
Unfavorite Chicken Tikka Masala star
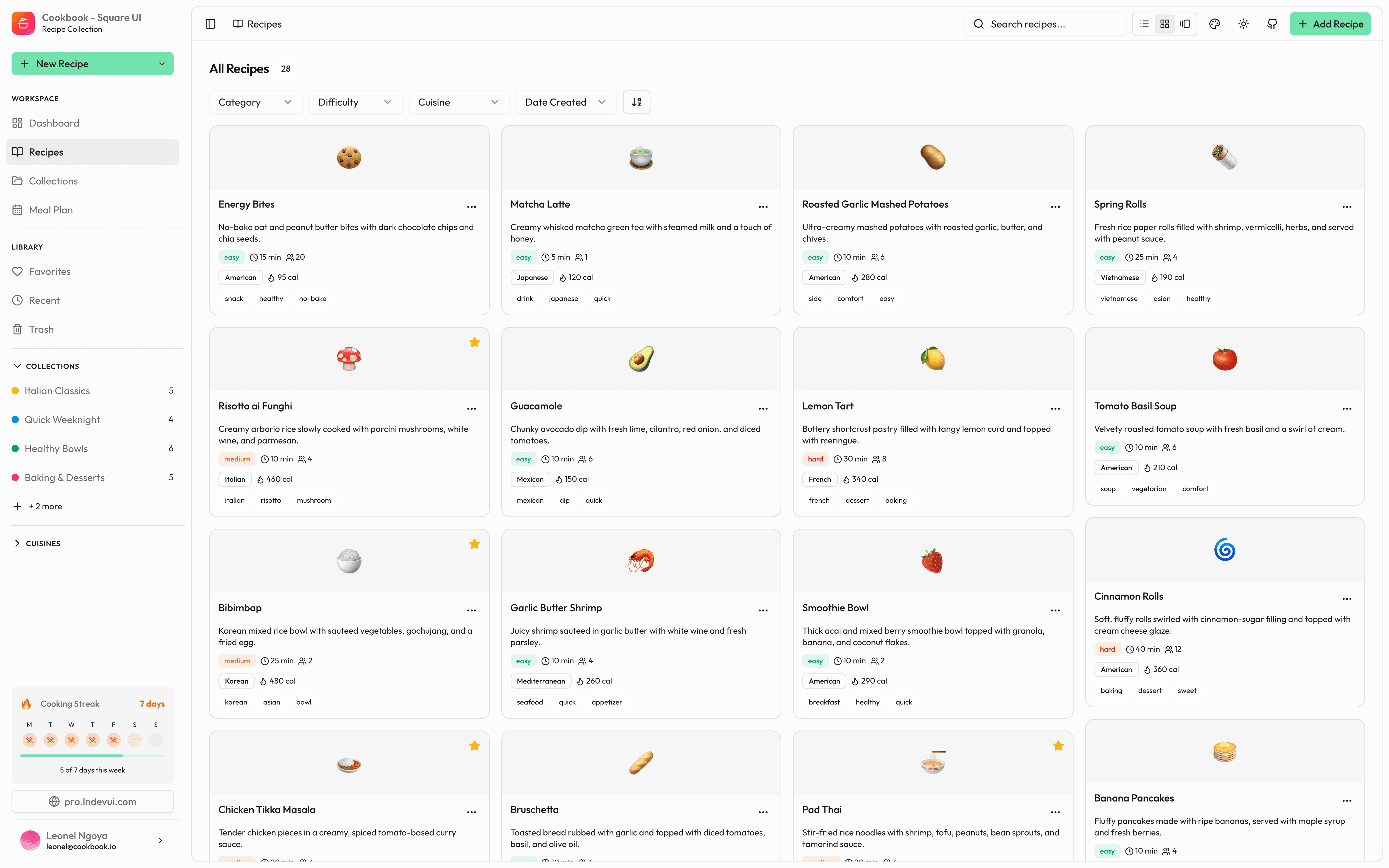(x=474, y=746)
